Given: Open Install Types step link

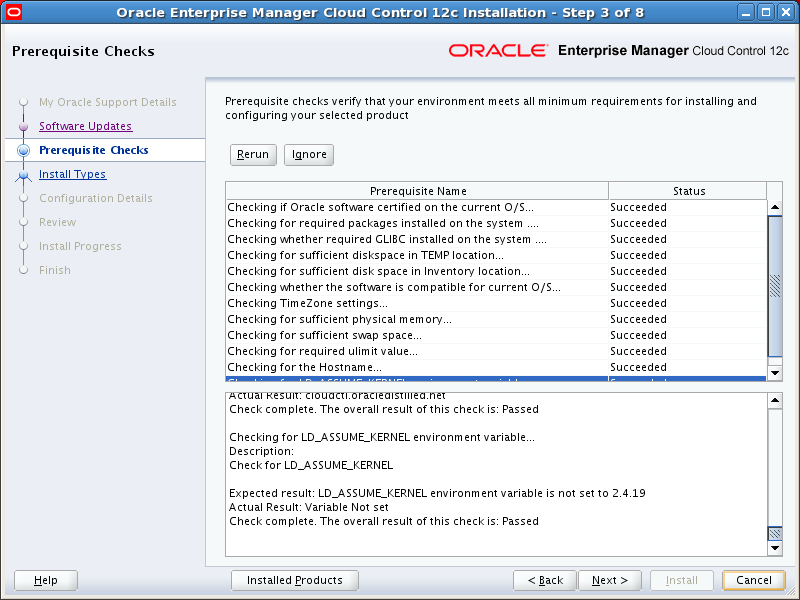Looking at the screenshot, I should click(72, 174).
